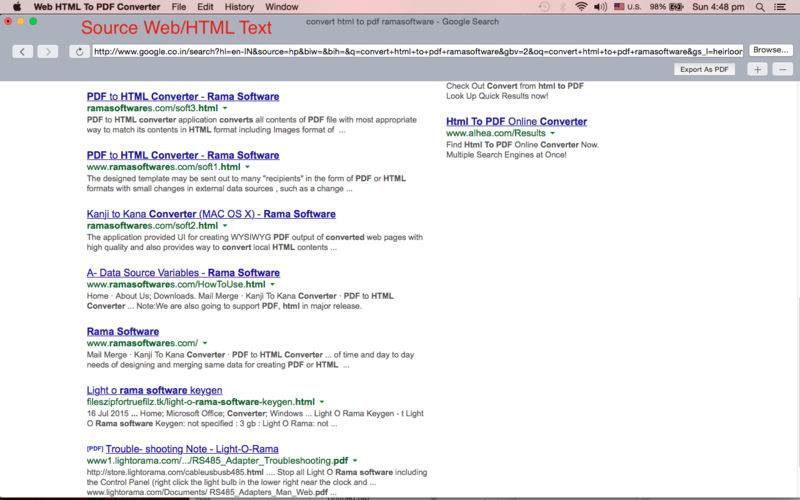Open Kanji to Kana Converter (MAC OS X) link
The width and height of the screenshot is (800, 500).
click(211, 214)
